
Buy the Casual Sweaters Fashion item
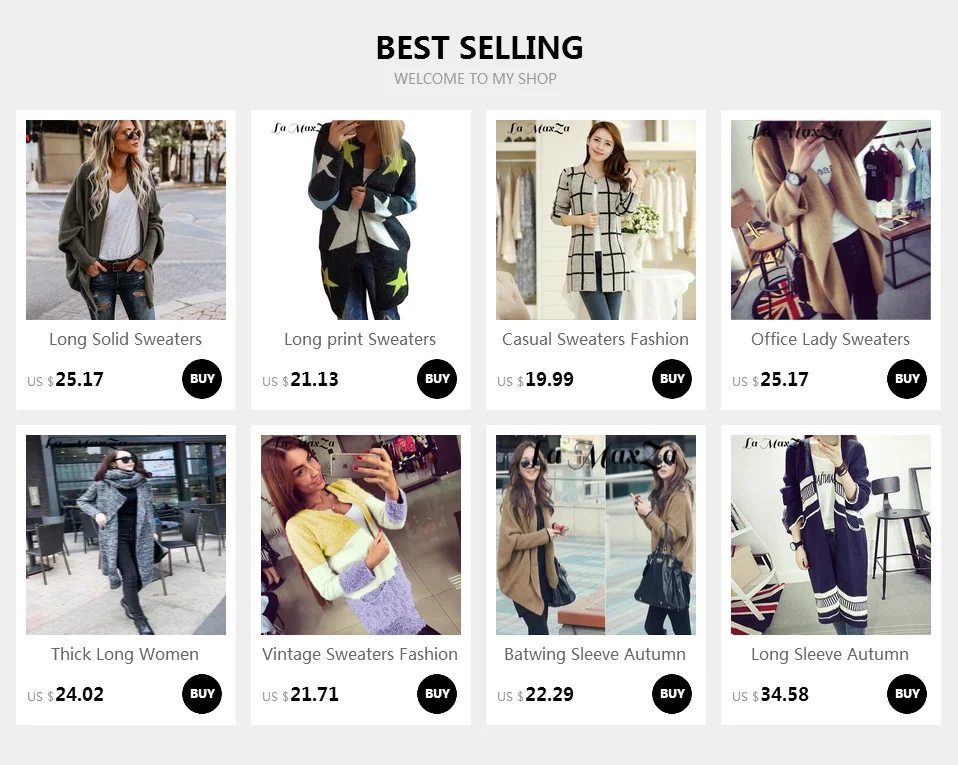(x=672, y=379)
